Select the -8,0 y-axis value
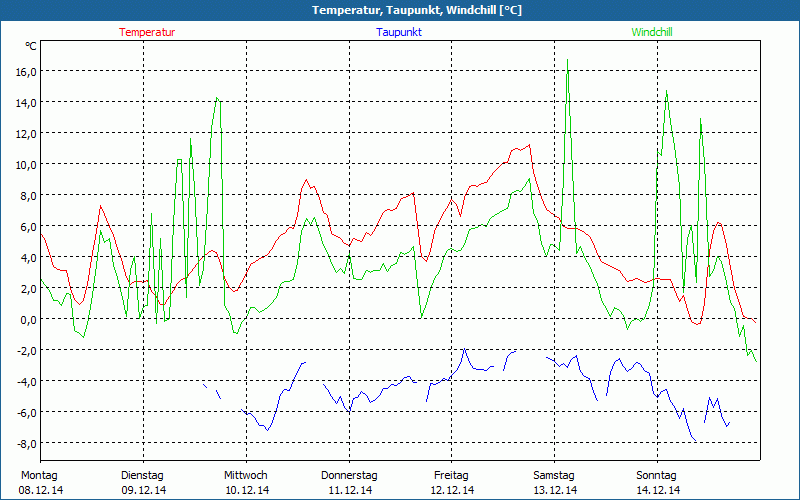This screenshot has width=800, height=500. pyautogui.click(x=27, y=443)
